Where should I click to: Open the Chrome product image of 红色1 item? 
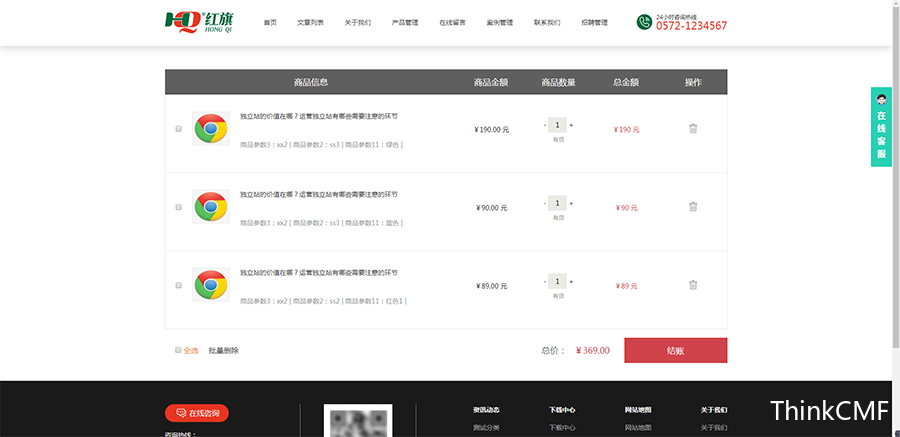click(x=211, y=284)
